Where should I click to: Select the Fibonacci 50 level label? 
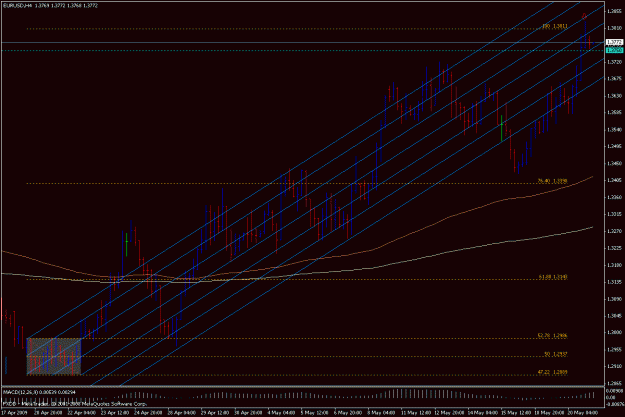pos(556,354)
